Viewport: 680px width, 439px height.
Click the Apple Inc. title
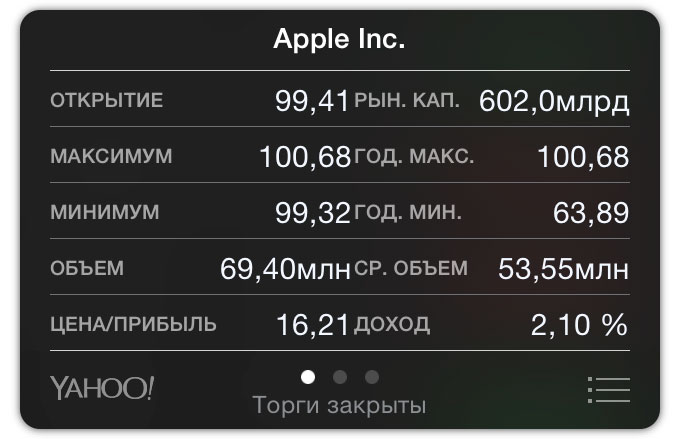pos(339,42)
